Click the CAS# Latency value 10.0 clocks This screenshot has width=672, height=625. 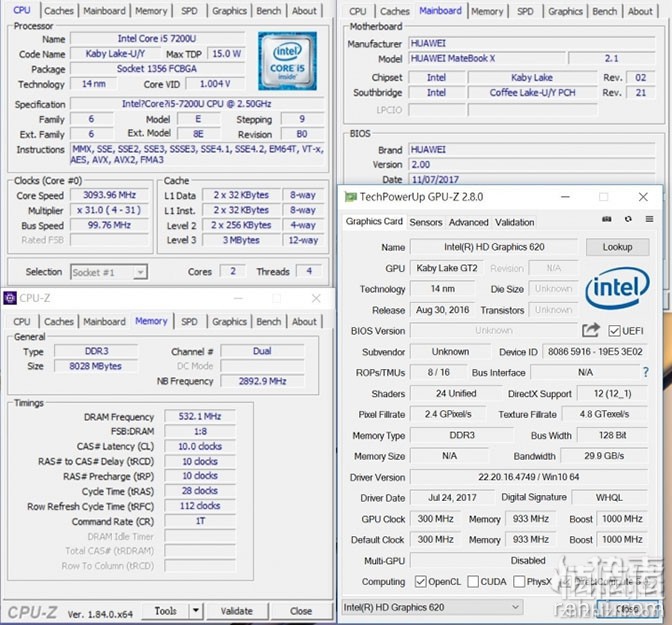click(200, 446)
